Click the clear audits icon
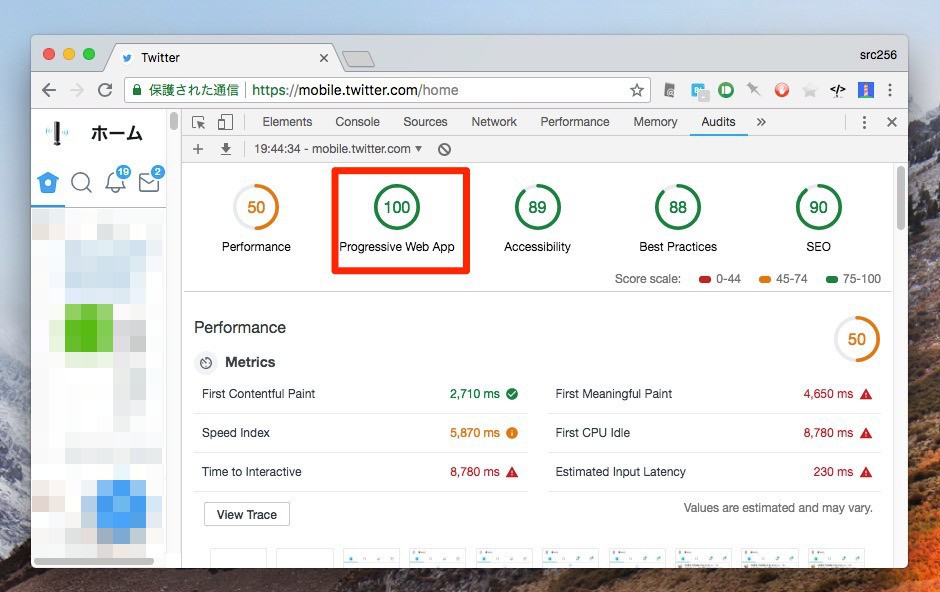 [x=444, y=149]
